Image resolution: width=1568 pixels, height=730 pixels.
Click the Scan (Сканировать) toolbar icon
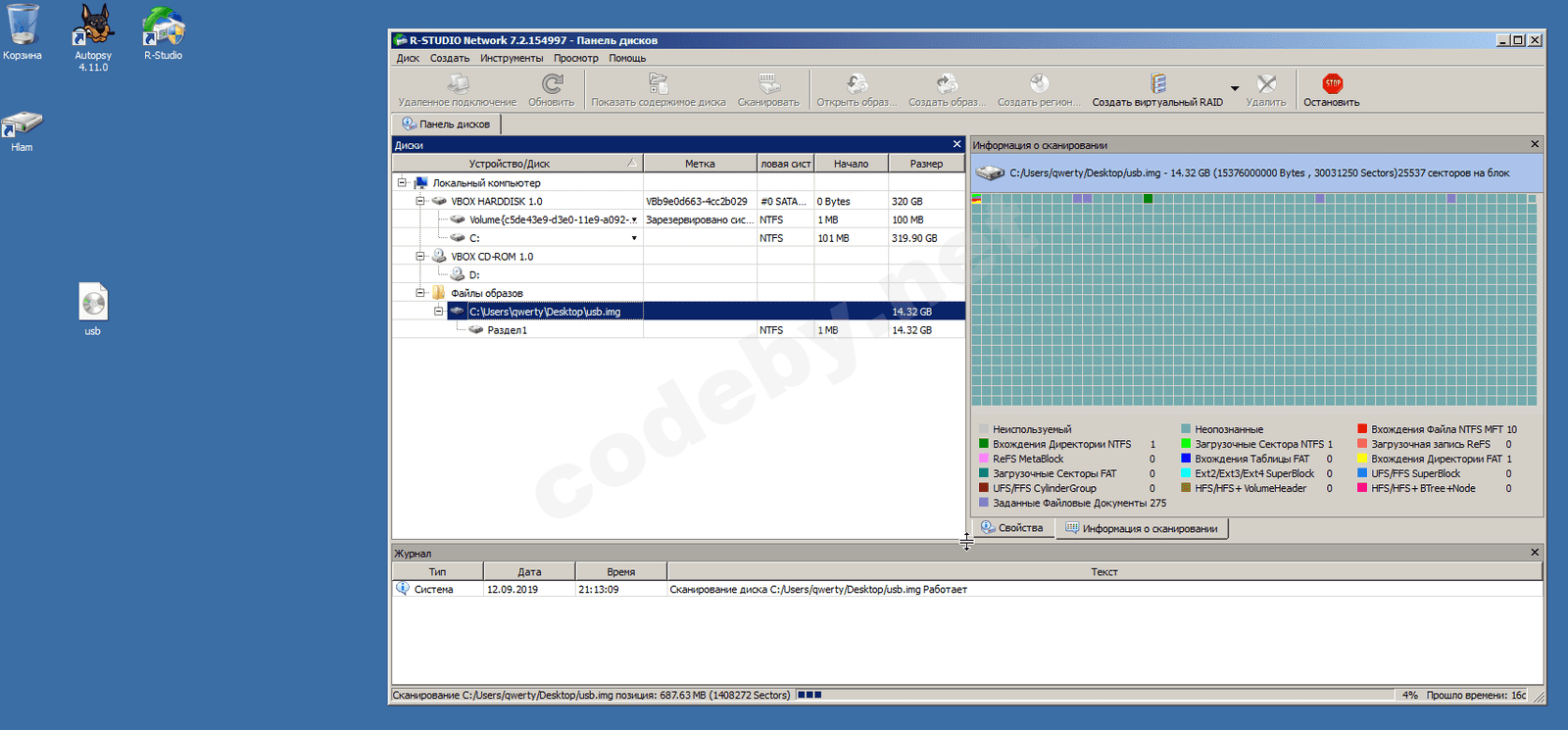[x=768, y=85]
